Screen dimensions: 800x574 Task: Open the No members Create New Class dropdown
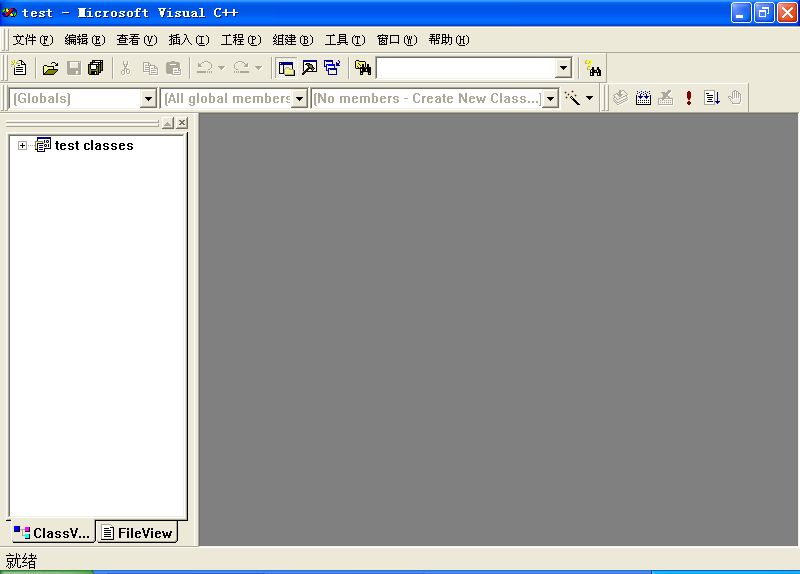tap(551, 98)
